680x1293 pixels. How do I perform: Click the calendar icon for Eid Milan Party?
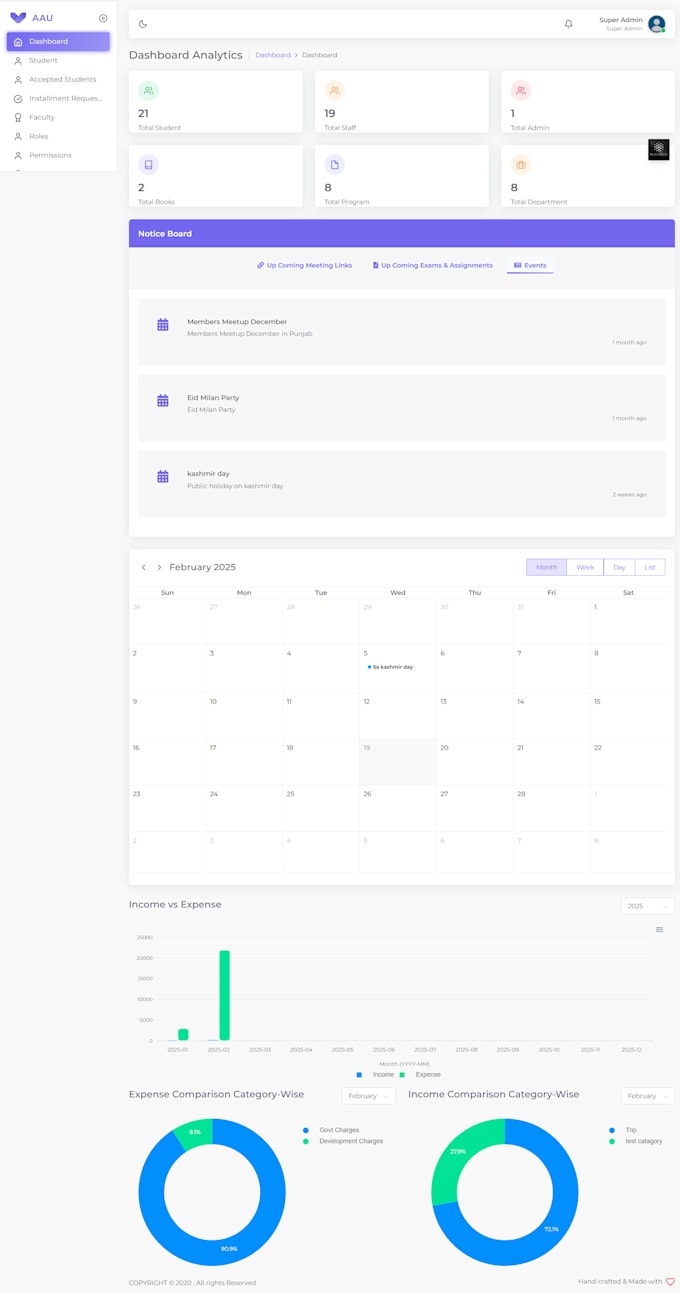pos(163,401)
